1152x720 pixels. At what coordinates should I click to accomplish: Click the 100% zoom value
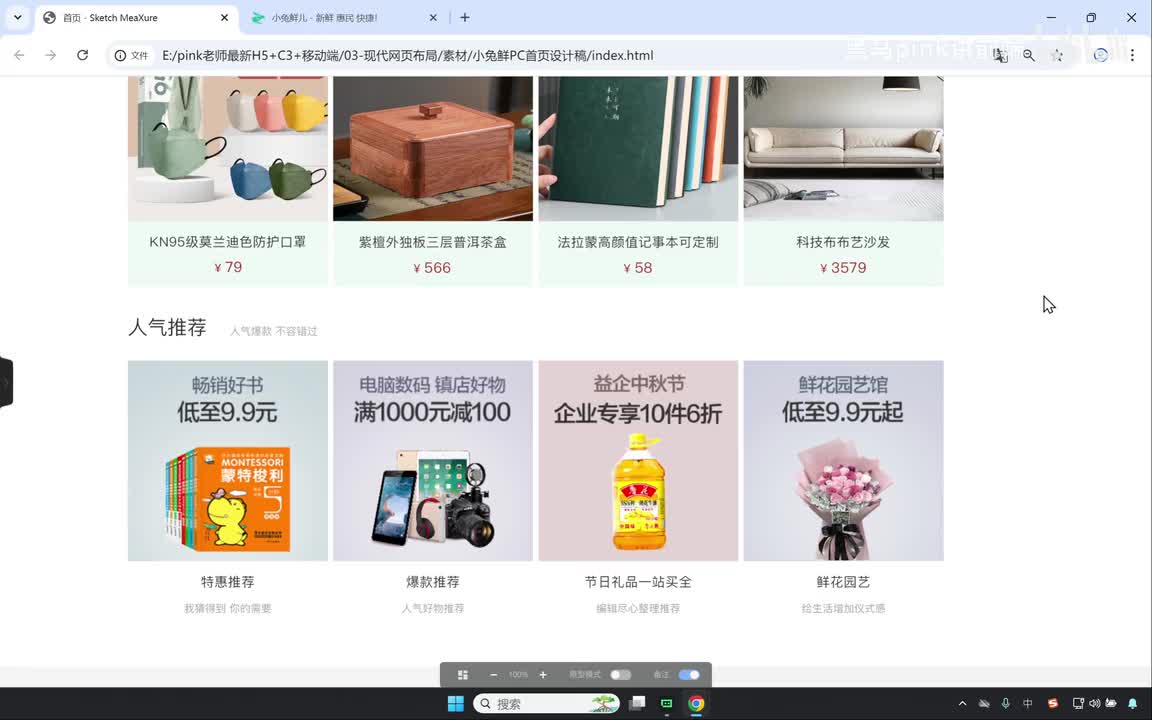tap(518, 674)
